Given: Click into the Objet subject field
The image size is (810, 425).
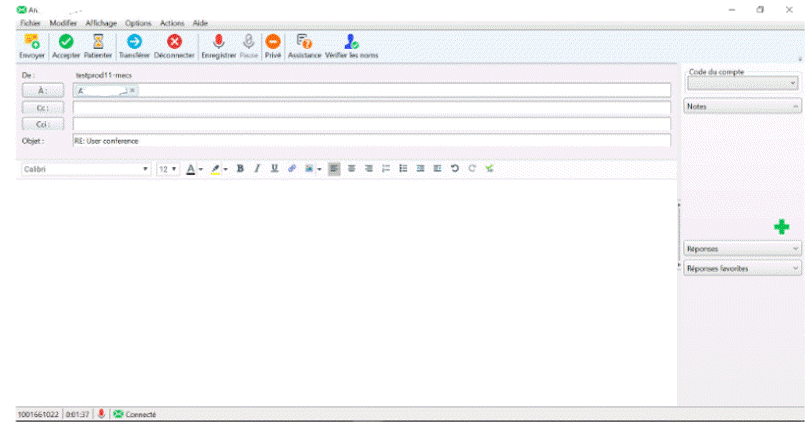Looking at the screenshot, I should coord(370,141).
